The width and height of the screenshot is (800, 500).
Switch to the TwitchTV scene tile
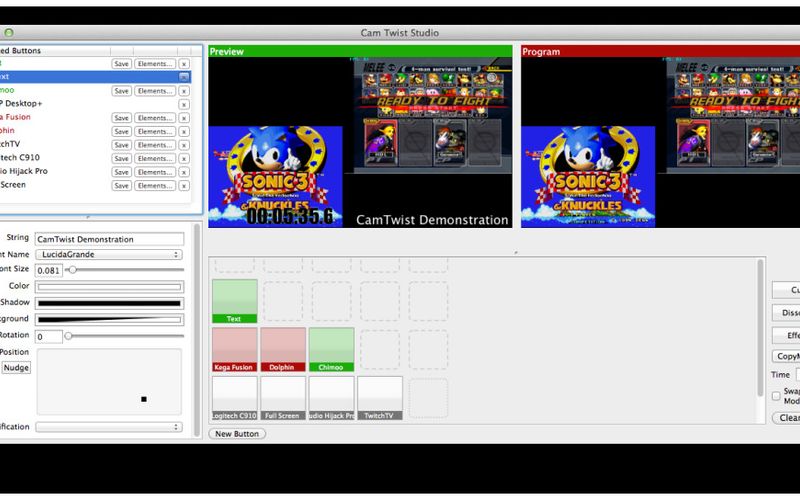click(380, 398)
